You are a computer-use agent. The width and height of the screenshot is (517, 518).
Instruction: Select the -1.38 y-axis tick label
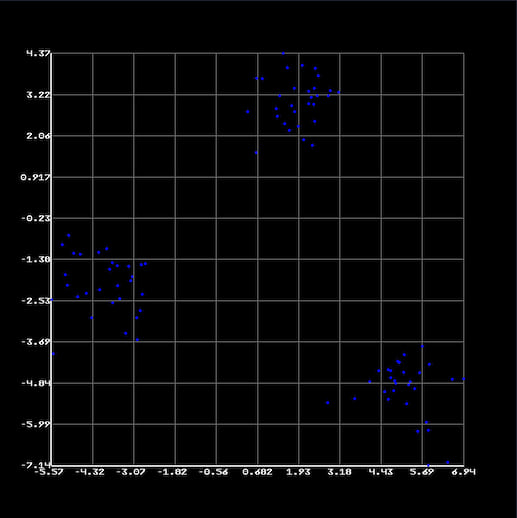click(37, 259)
